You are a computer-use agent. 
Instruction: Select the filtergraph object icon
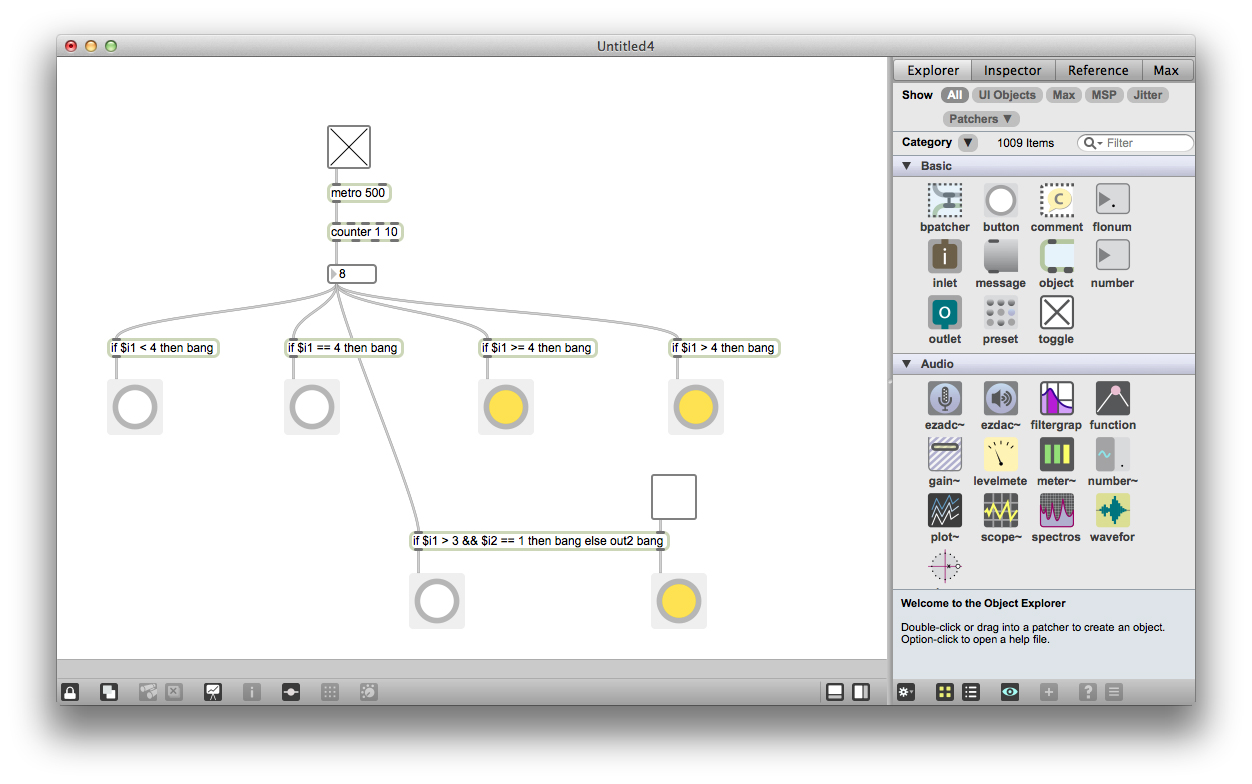pos(1057,398)
